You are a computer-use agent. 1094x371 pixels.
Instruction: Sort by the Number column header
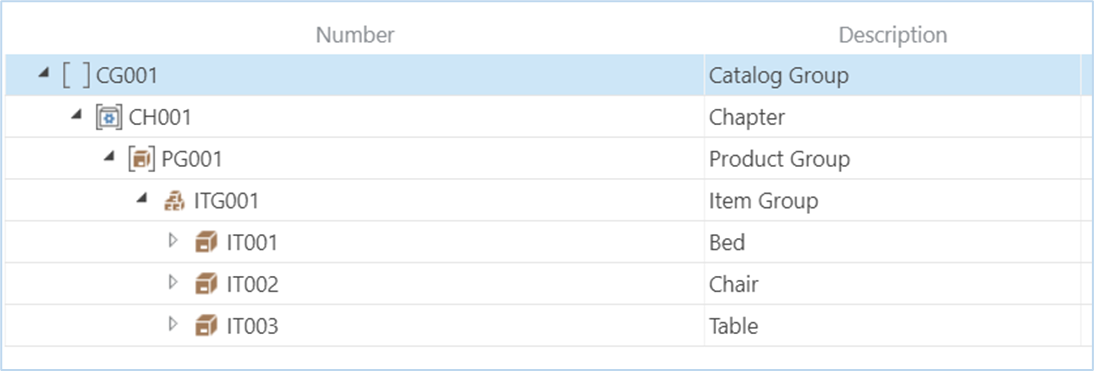coord(355,35)
